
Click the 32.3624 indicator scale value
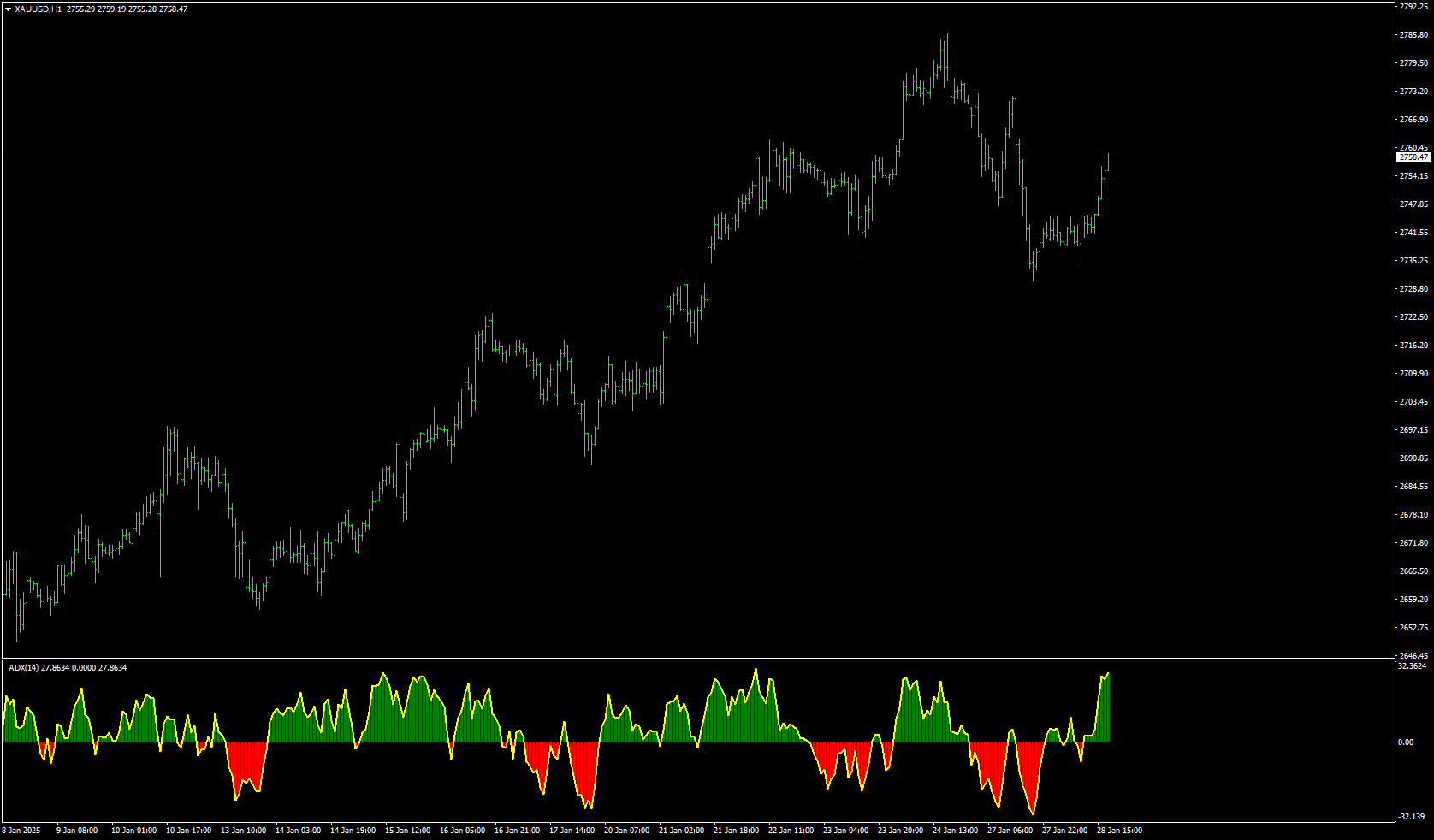pyautogui.click(x=1413, y=665)
